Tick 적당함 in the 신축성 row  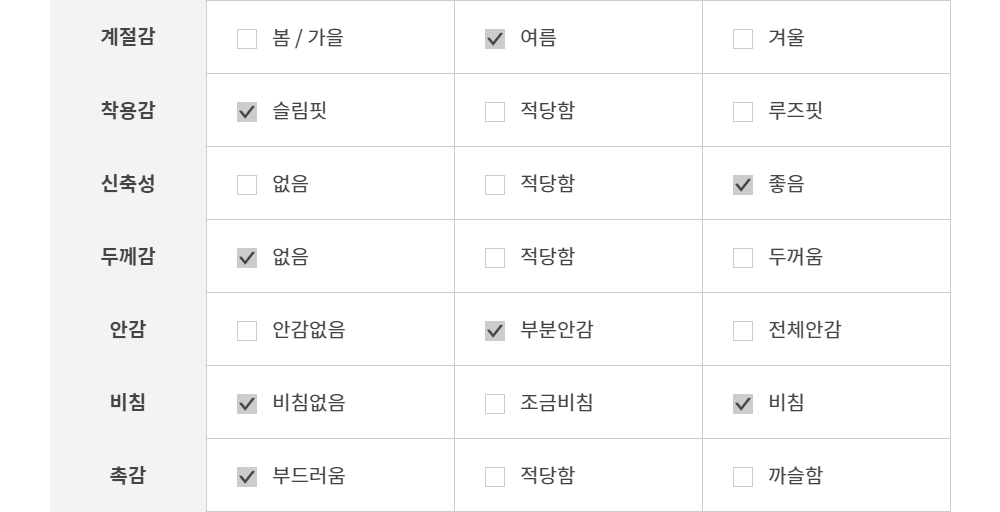pyautogui.click(x=495, y=185)
